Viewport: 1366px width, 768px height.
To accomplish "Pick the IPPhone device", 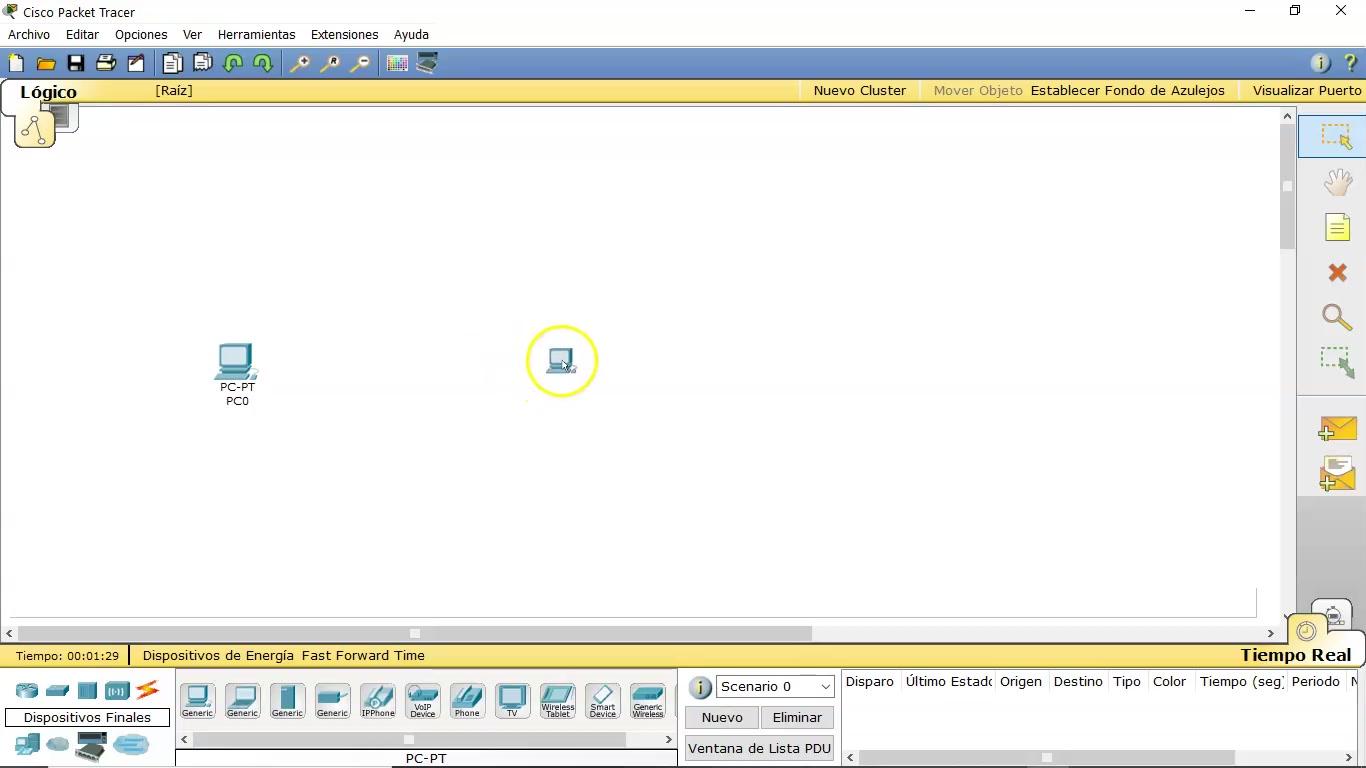I will (377, 700).
